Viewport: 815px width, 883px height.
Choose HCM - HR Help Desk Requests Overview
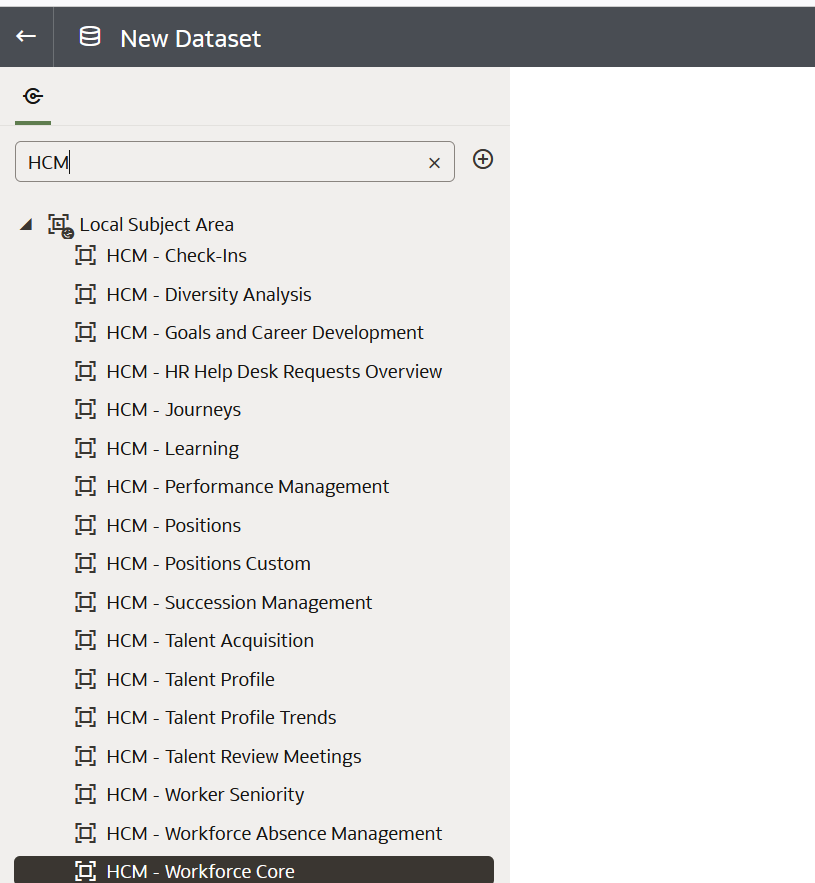point(274,372)
